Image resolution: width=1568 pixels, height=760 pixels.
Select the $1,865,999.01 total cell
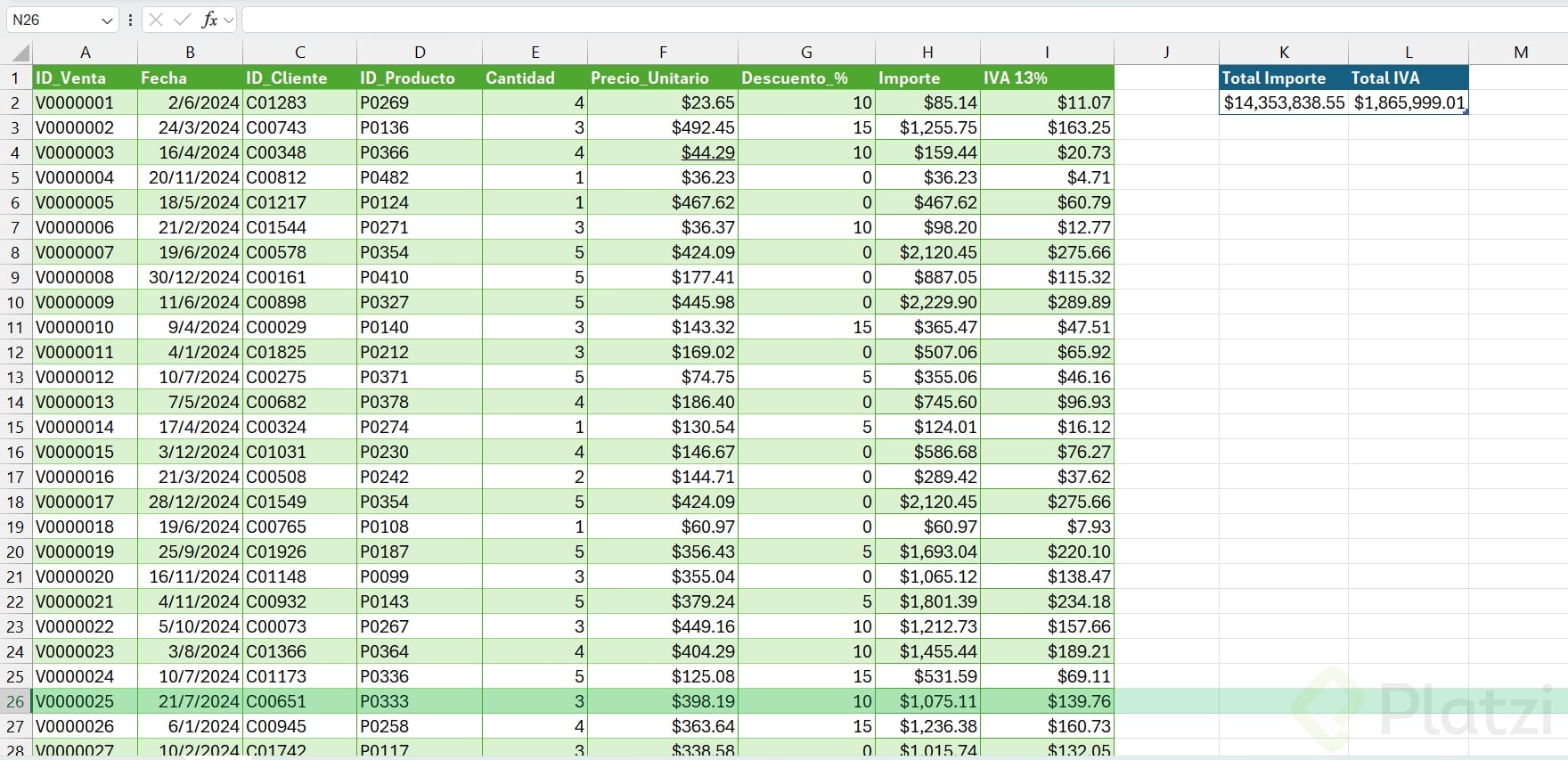(1409, 103)
